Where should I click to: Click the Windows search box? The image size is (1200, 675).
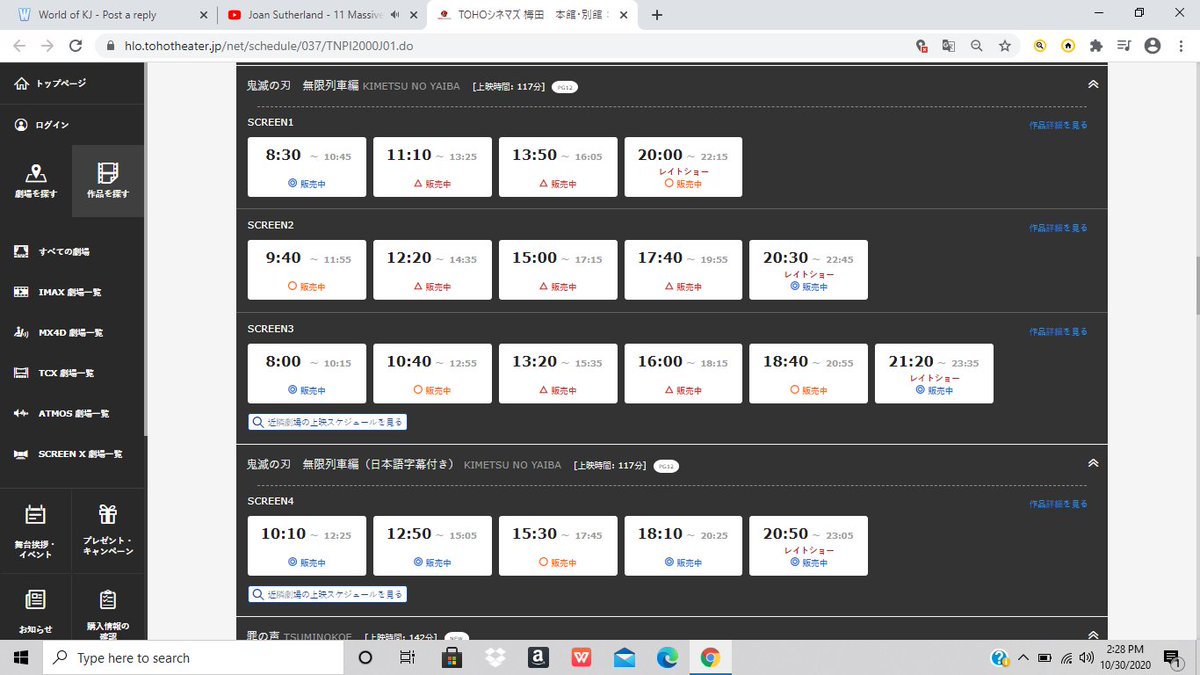pos(191,657)
